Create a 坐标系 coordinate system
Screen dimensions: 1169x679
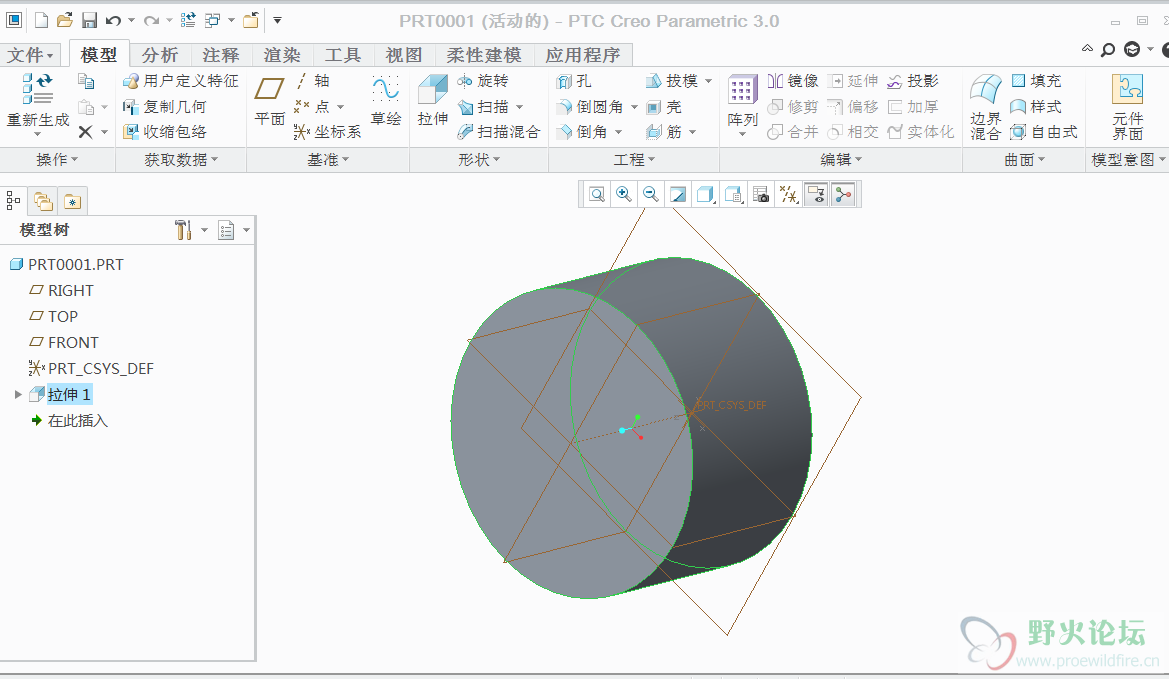[327, 132]
